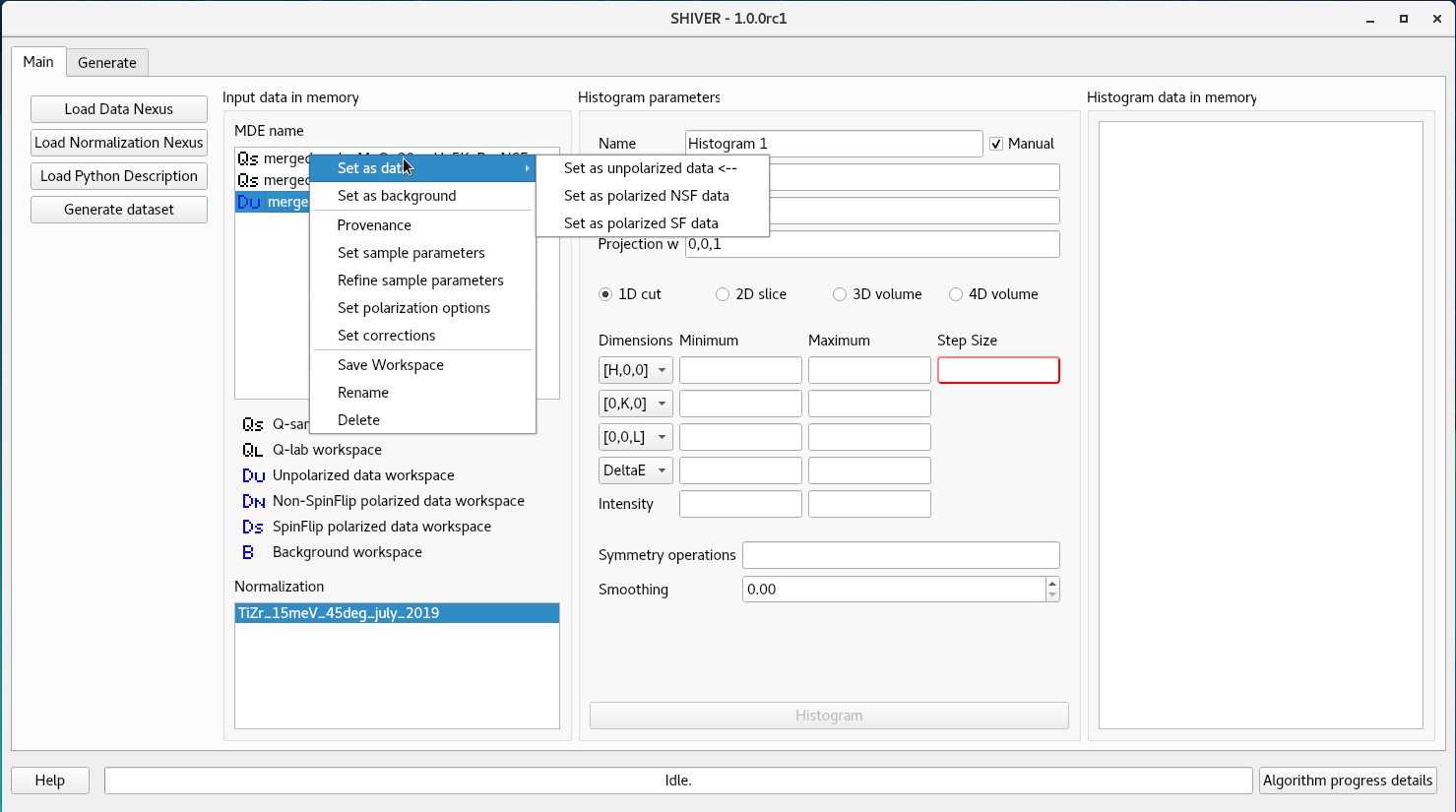1456x812 pixels.
Task: Choose the 4D volume option
Action: point(956,294)
